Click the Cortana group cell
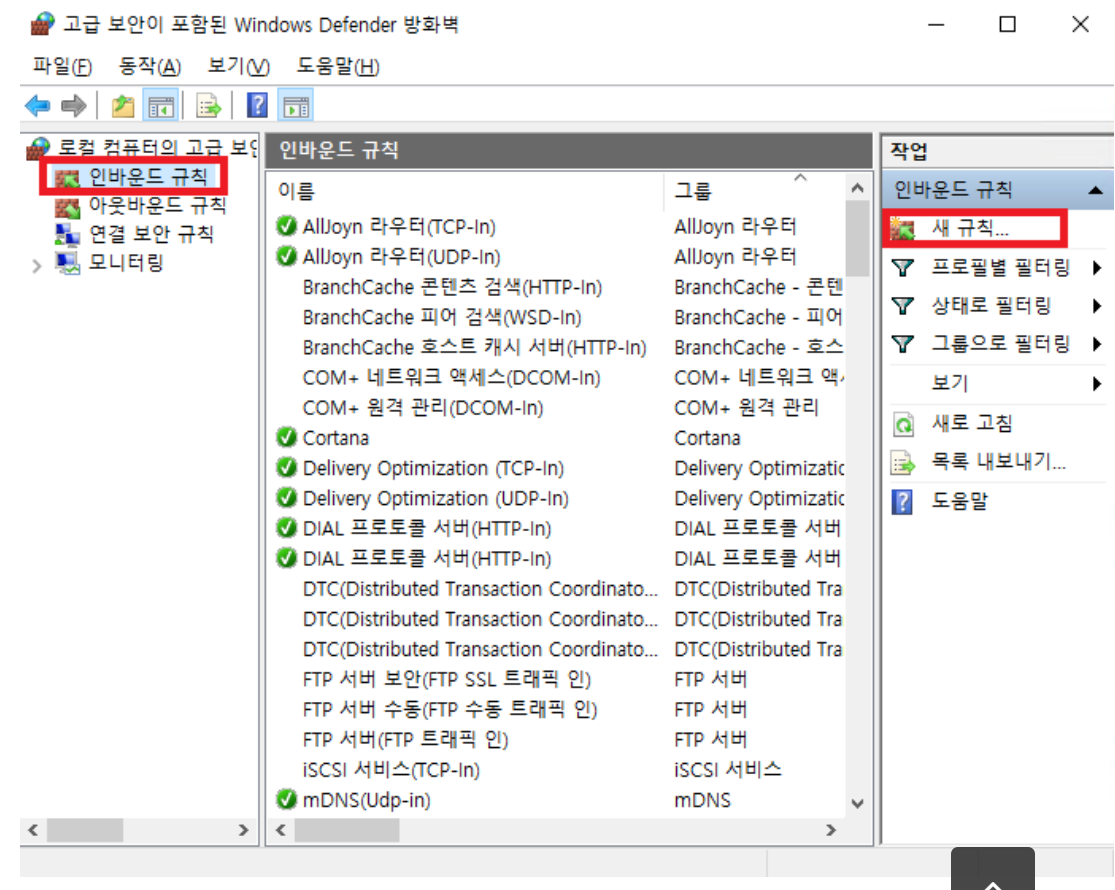This screenshot has width=1115, height=890. [708, 438]
